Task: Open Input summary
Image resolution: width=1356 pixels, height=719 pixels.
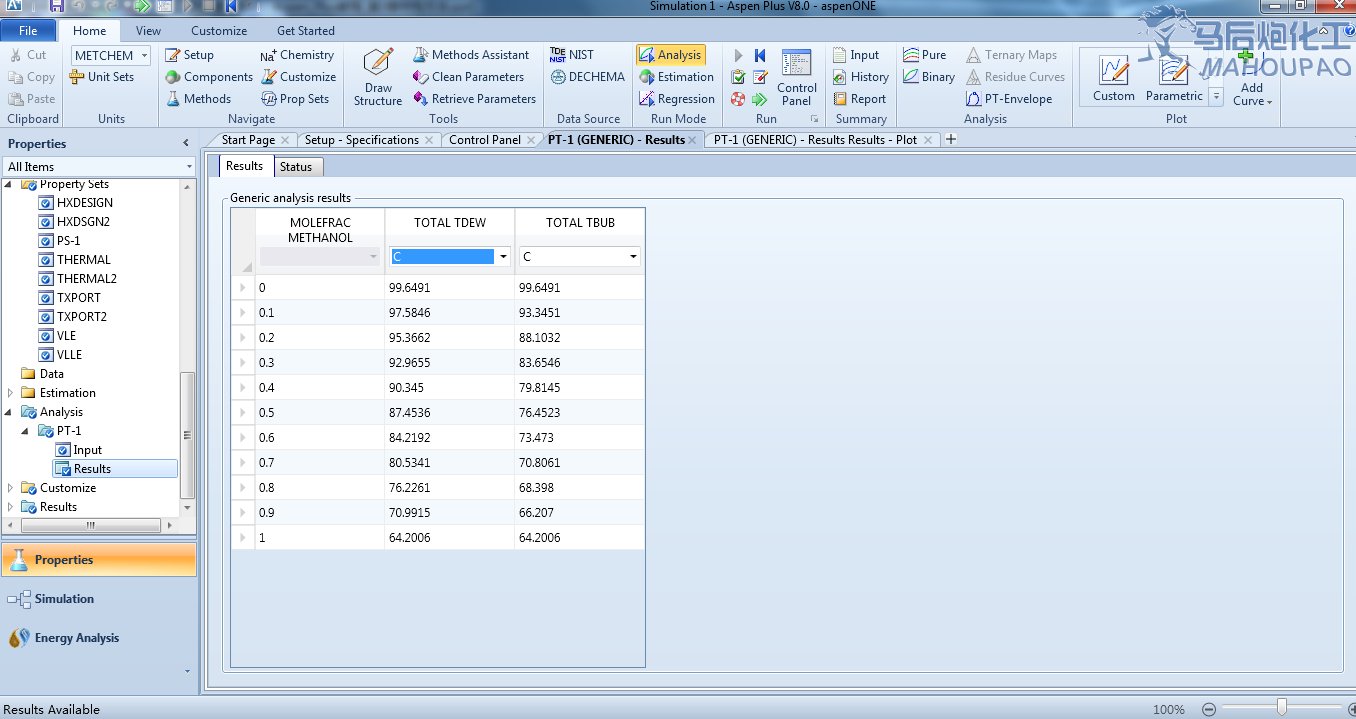Action: [x=856, y=55]
